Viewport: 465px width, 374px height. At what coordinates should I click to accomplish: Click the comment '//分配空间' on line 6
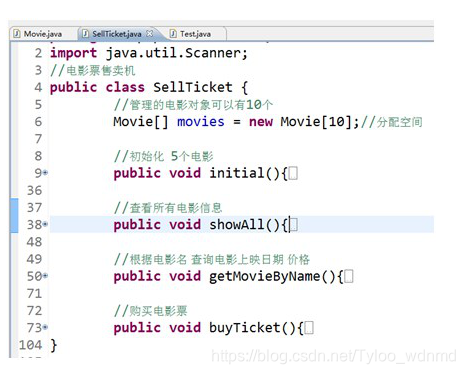click(x=392, y=122)
